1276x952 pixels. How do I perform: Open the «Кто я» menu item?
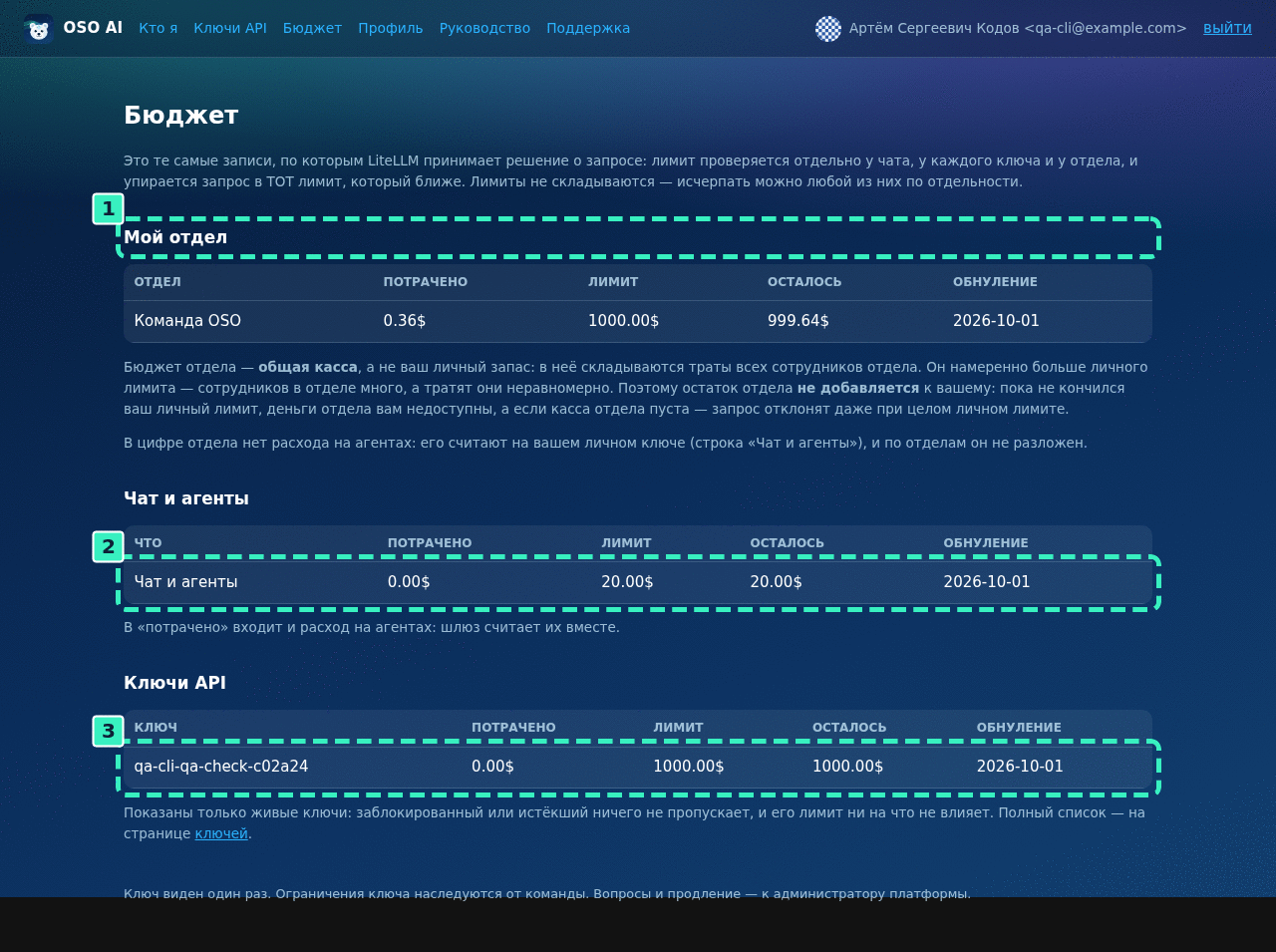[159, 28]
